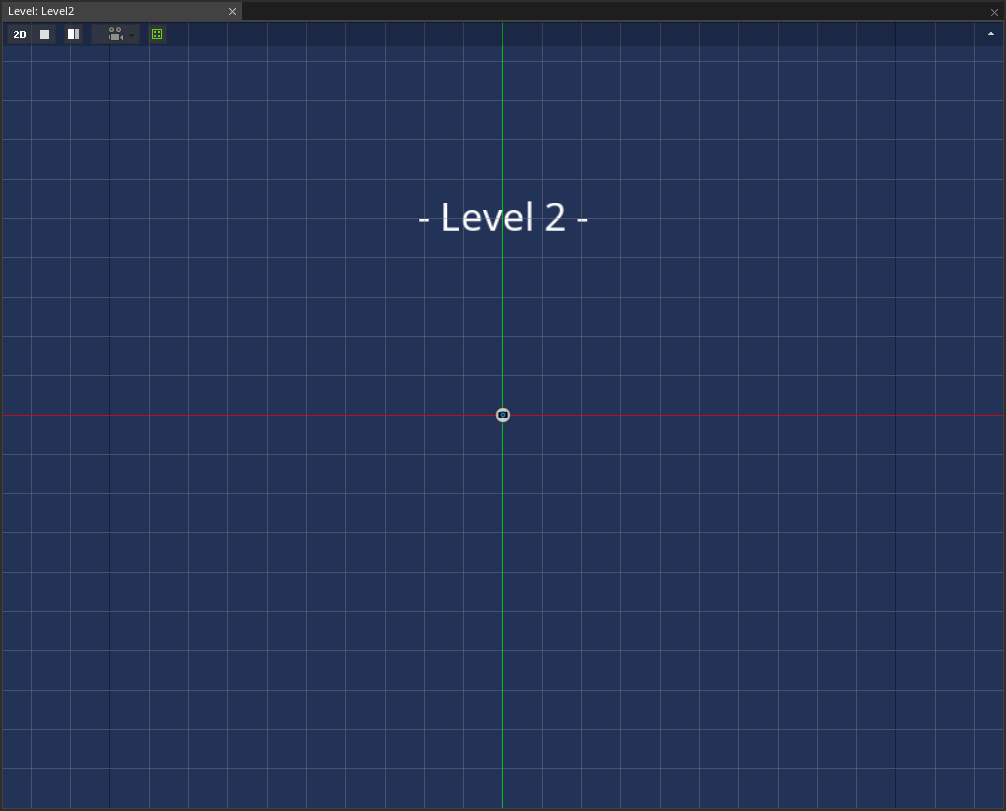Toggle the 2D view mode button
Image resolution: width=1006 pixels, height=811 pixels.
20,35
